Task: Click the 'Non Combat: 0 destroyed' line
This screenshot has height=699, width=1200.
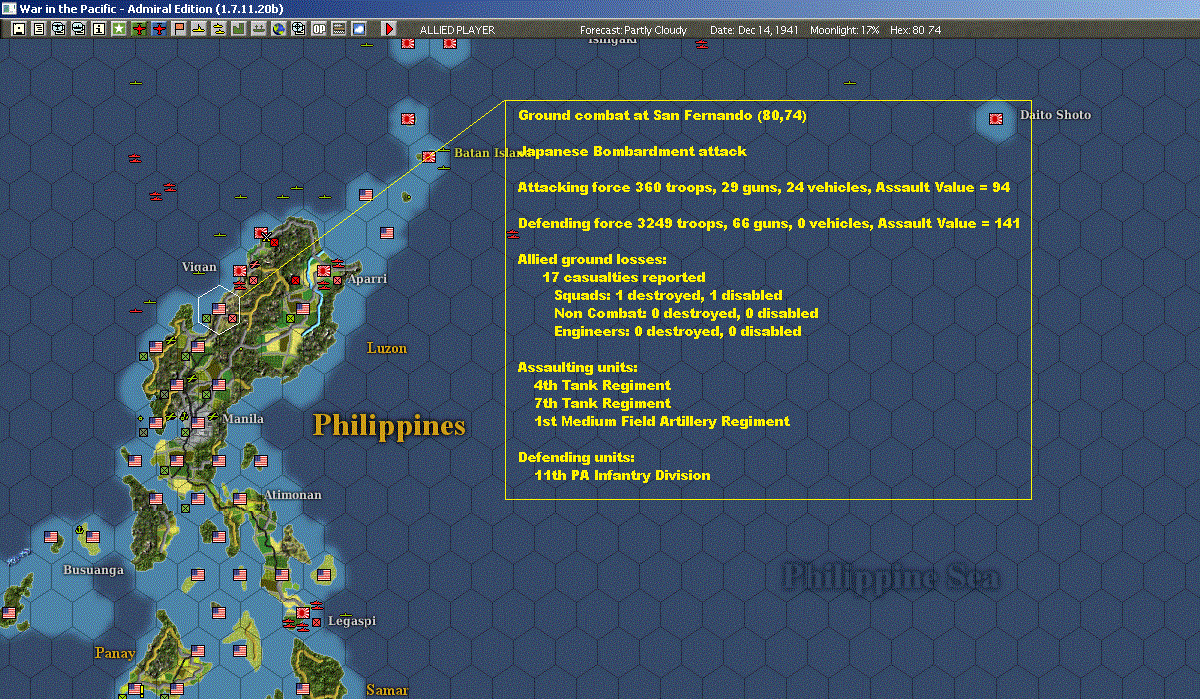Action: click(x=686, y=313)
